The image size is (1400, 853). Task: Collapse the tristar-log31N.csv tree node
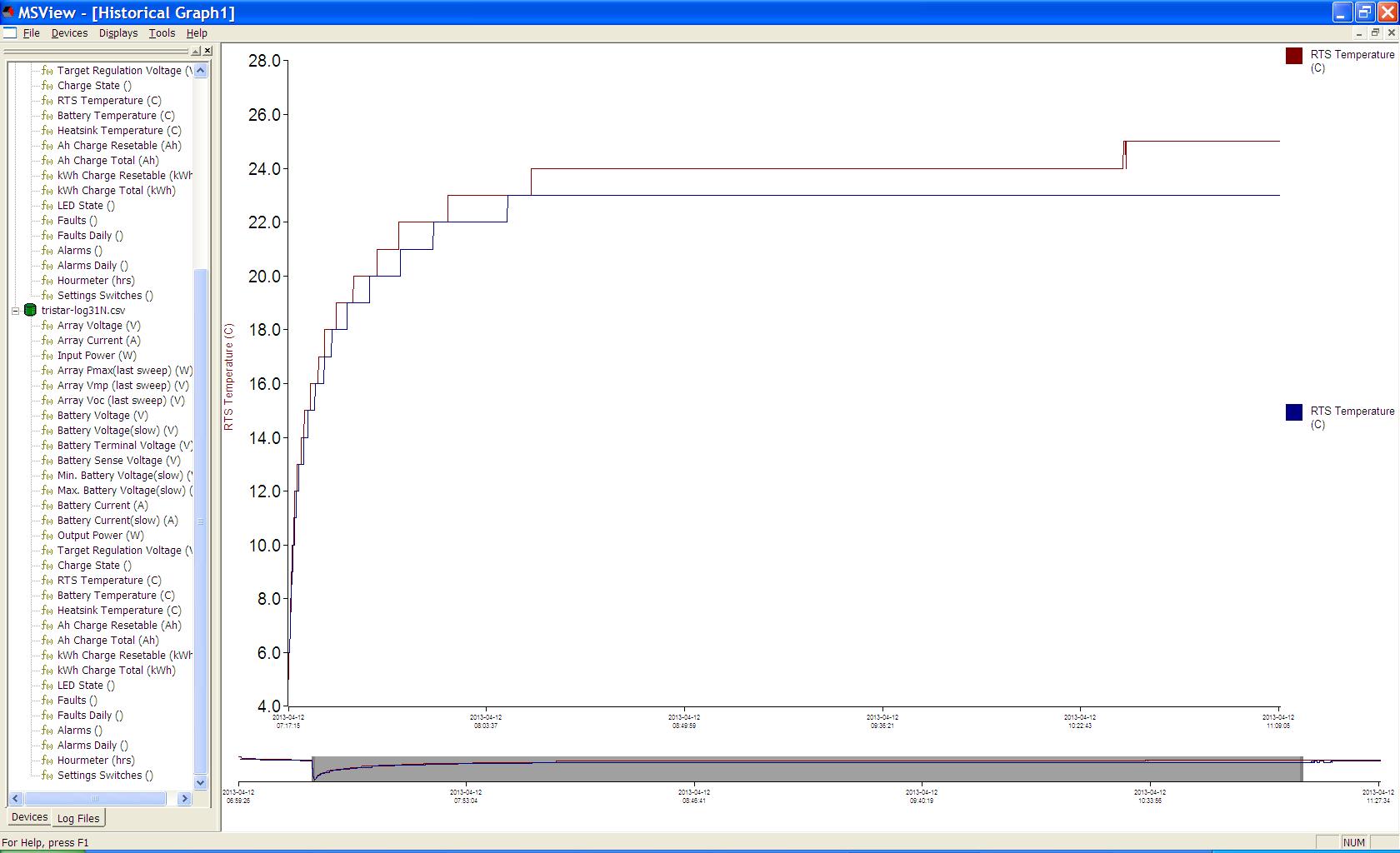point(15,311)
